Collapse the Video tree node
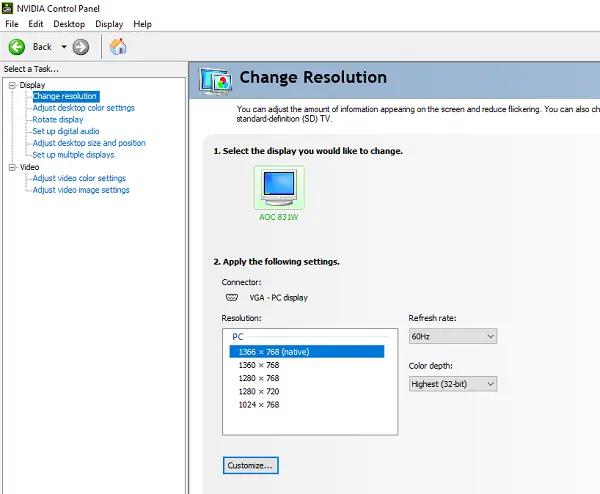The width and height of the screenshot is (600, 494). (13, 167)
